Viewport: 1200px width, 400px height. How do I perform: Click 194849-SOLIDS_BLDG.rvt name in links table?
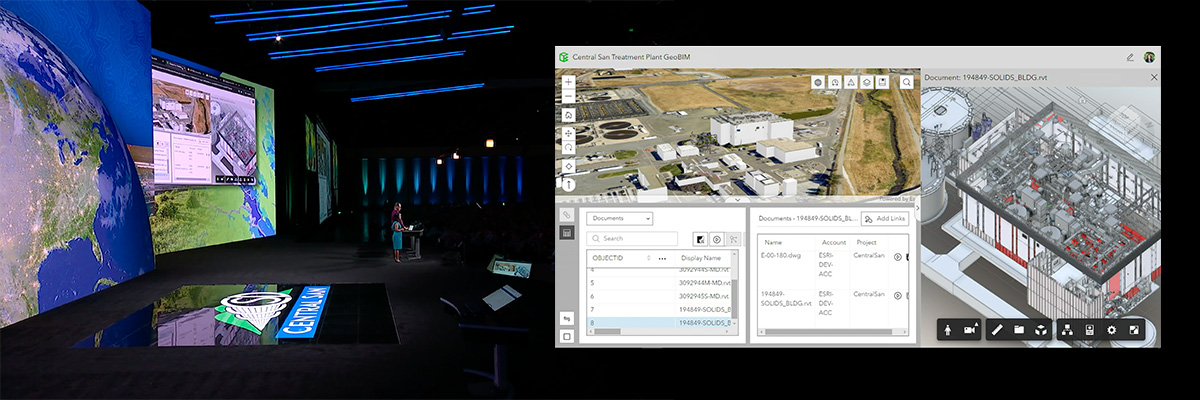[786, 298]
